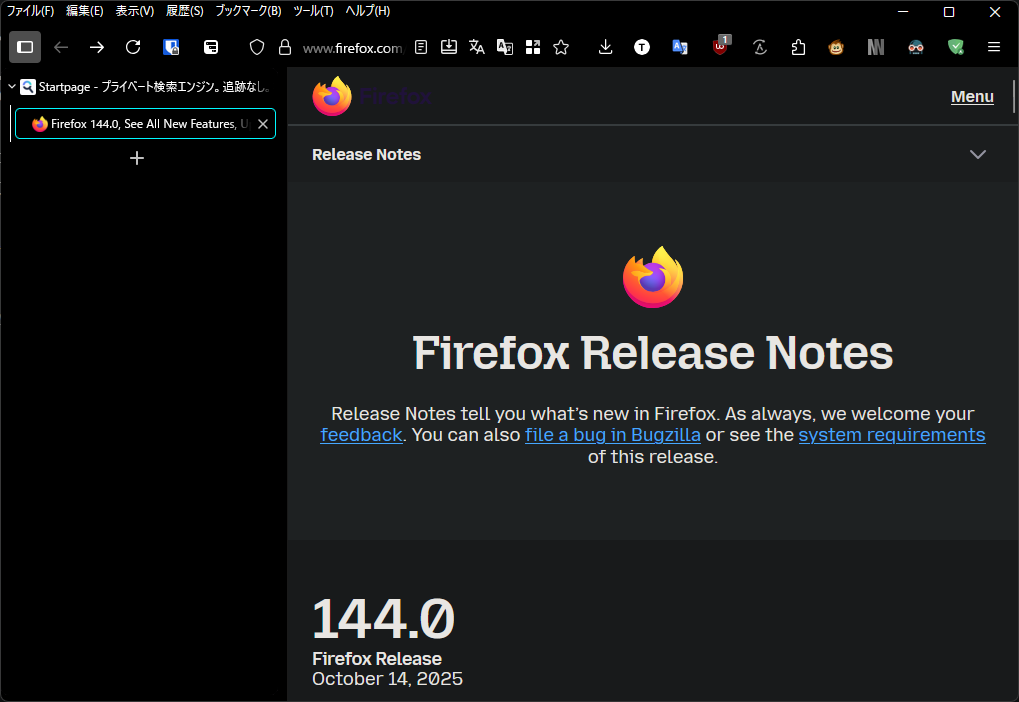This screenshot has height=702, width=1019.
Task: Click the "file a bug in Bugzilla" link
Action: [612, 435]
